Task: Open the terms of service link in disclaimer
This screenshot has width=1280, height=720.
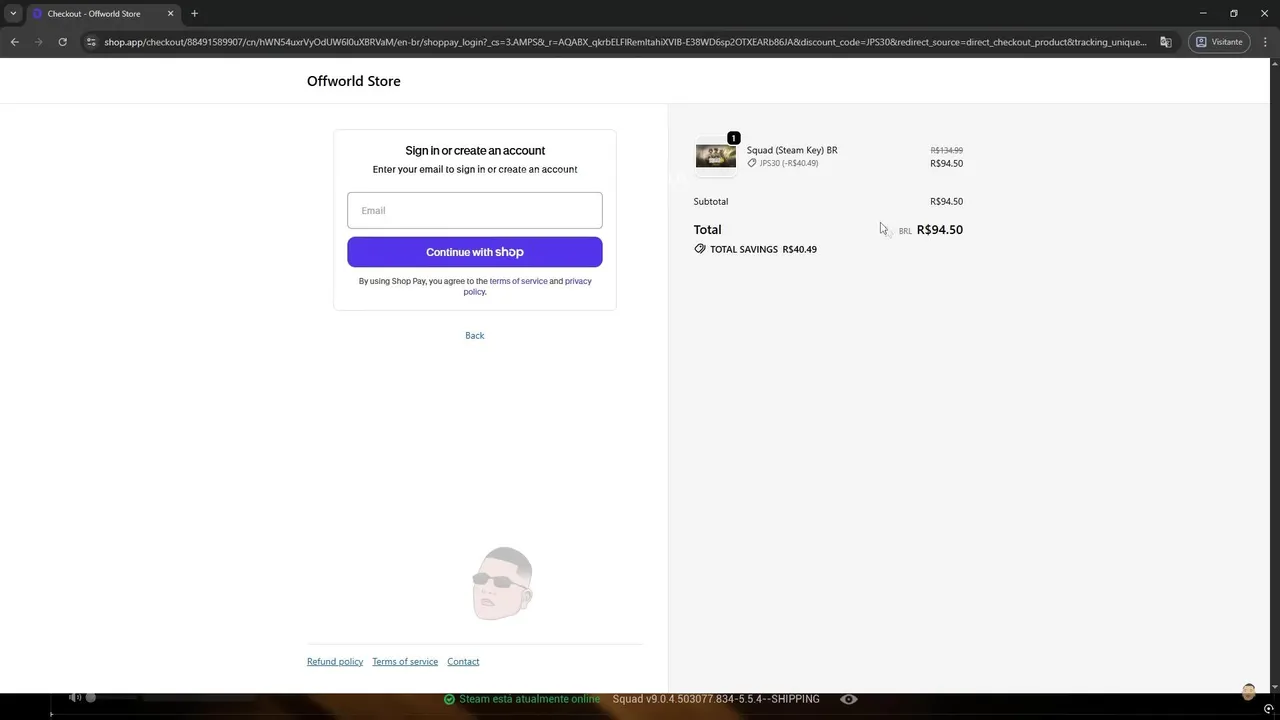Action: click(x=518, y=281)
